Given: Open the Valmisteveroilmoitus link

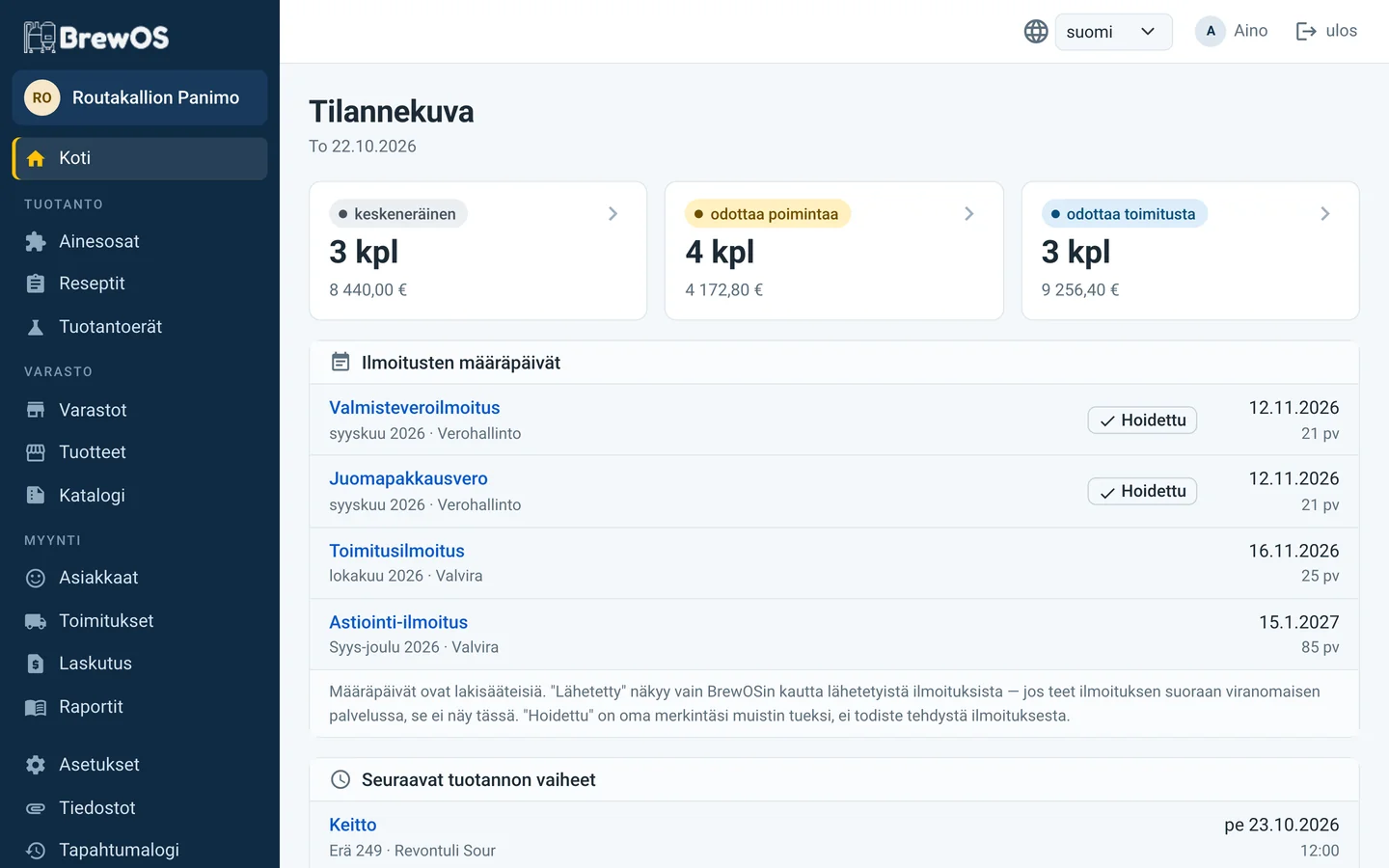Looking at the screenshot, I should tap(415, 408).
